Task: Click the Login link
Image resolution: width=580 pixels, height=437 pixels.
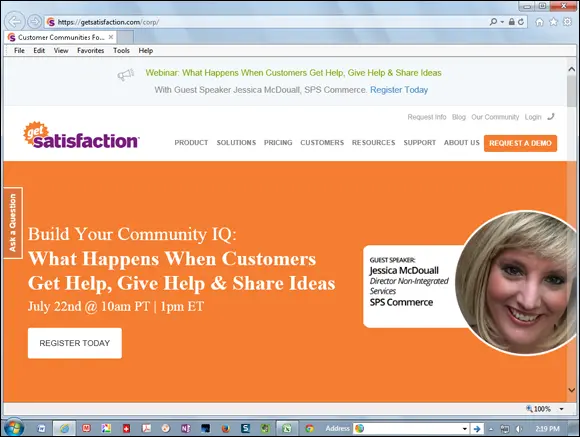Action: click(533, 117)
